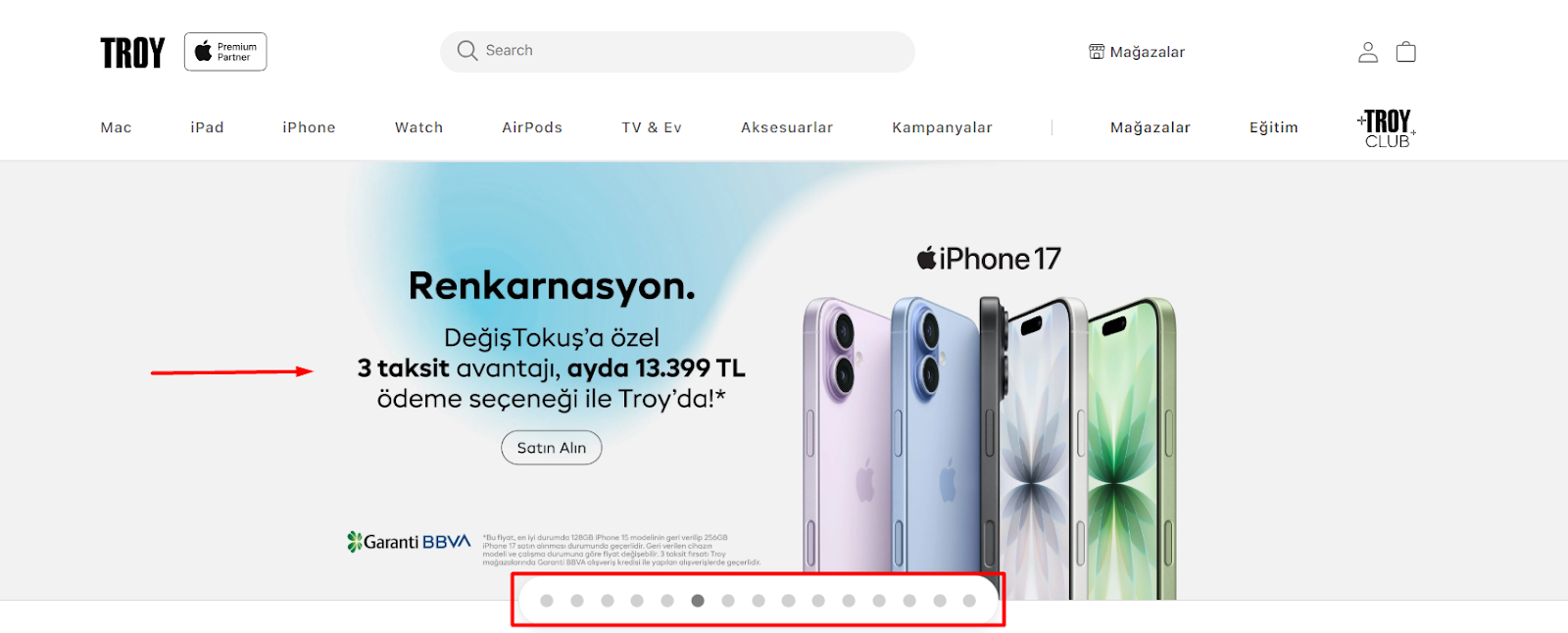Screen dimensions: 1568x633
Task: Click the search magnifier icon
Action: 467,51
